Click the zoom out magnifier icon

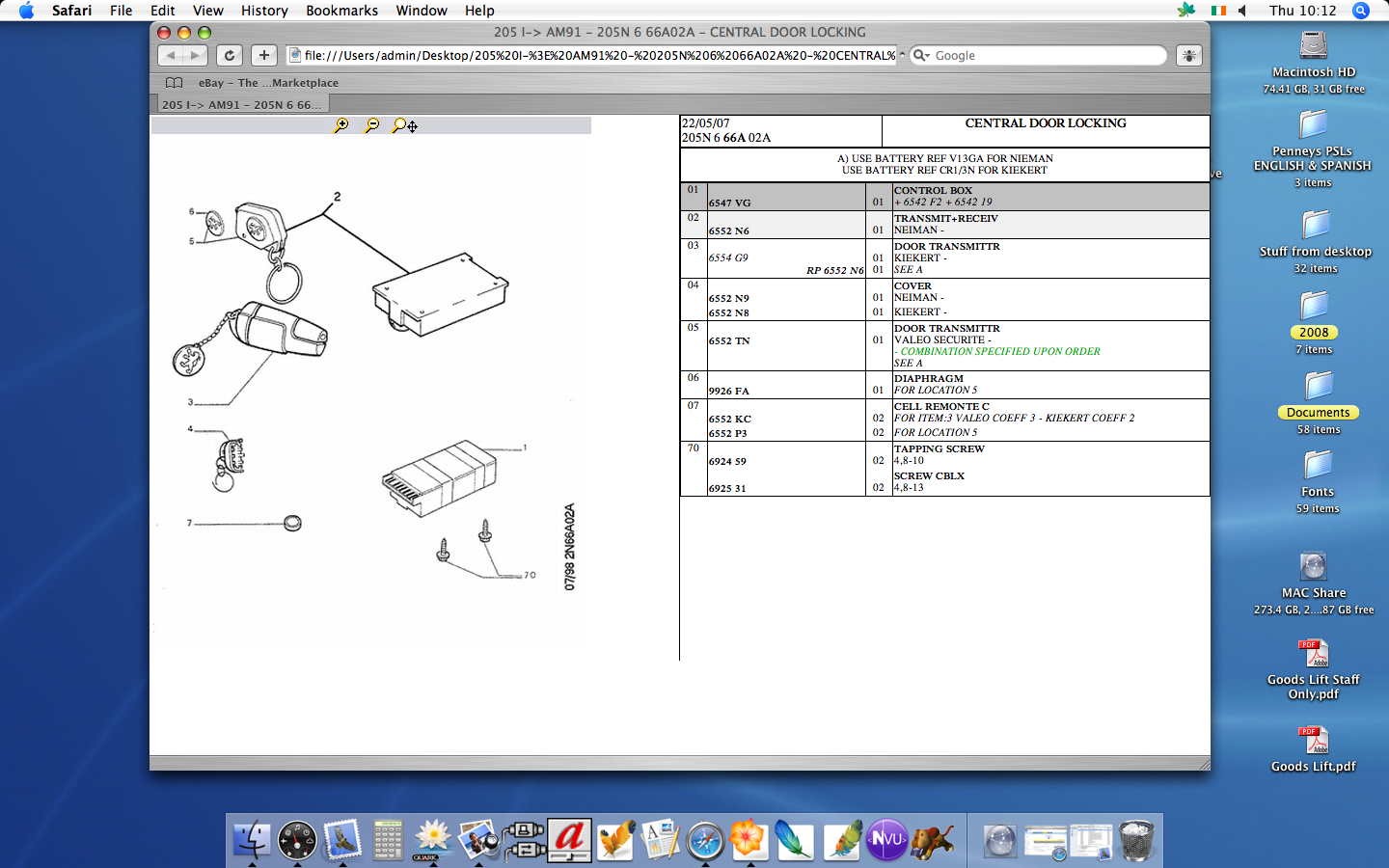click(x=372, y=125)
